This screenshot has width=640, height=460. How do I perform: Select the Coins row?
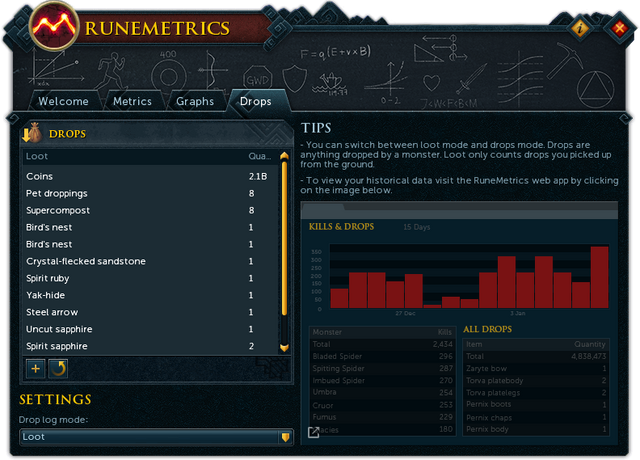pos(150,176)
